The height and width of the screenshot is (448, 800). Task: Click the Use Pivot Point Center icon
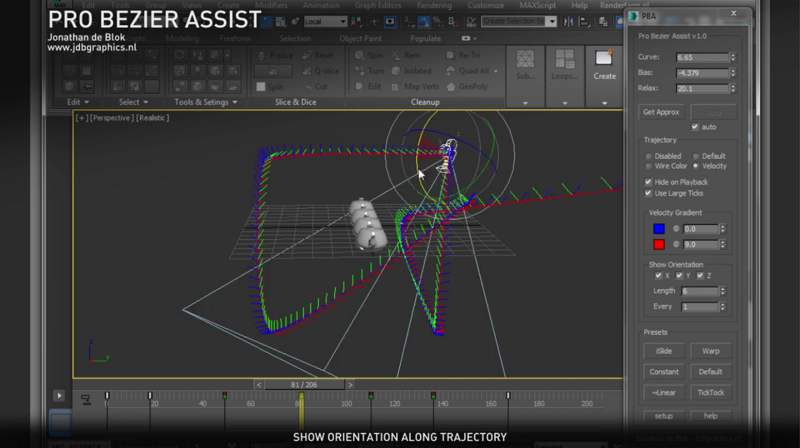coord(358,21)
